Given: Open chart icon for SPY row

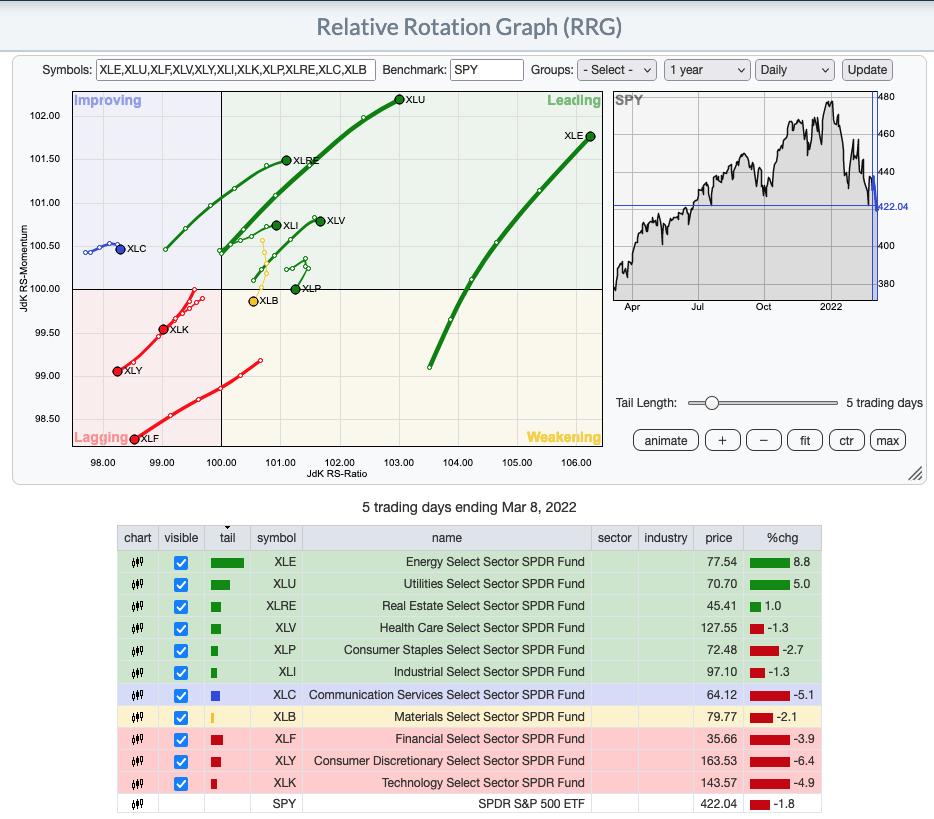Looking at the screenshot, I should 138,804.
